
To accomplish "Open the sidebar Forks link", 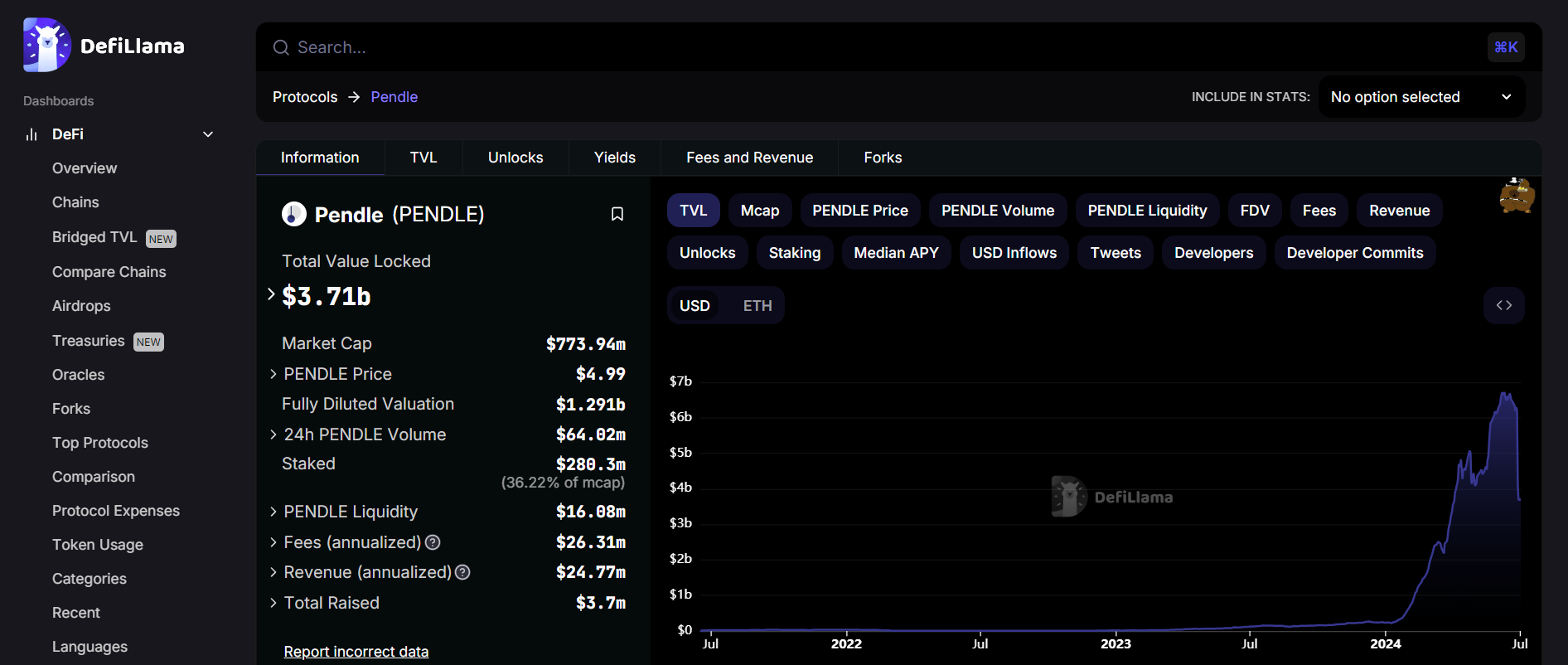I will (x=71, y=409).
